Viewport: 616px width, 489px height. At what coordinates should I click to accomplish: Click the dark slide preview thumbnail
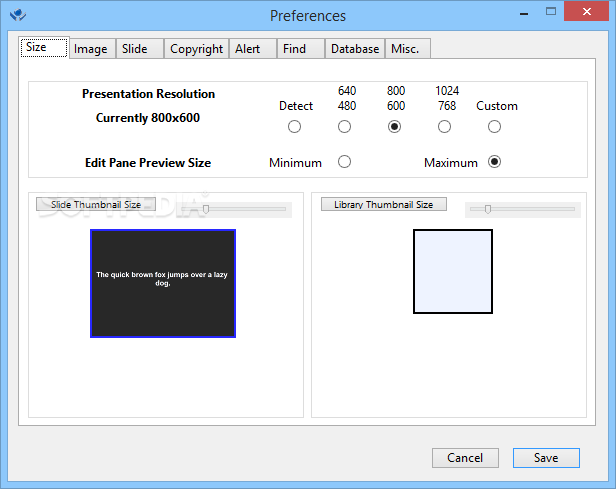click(163, 284)
